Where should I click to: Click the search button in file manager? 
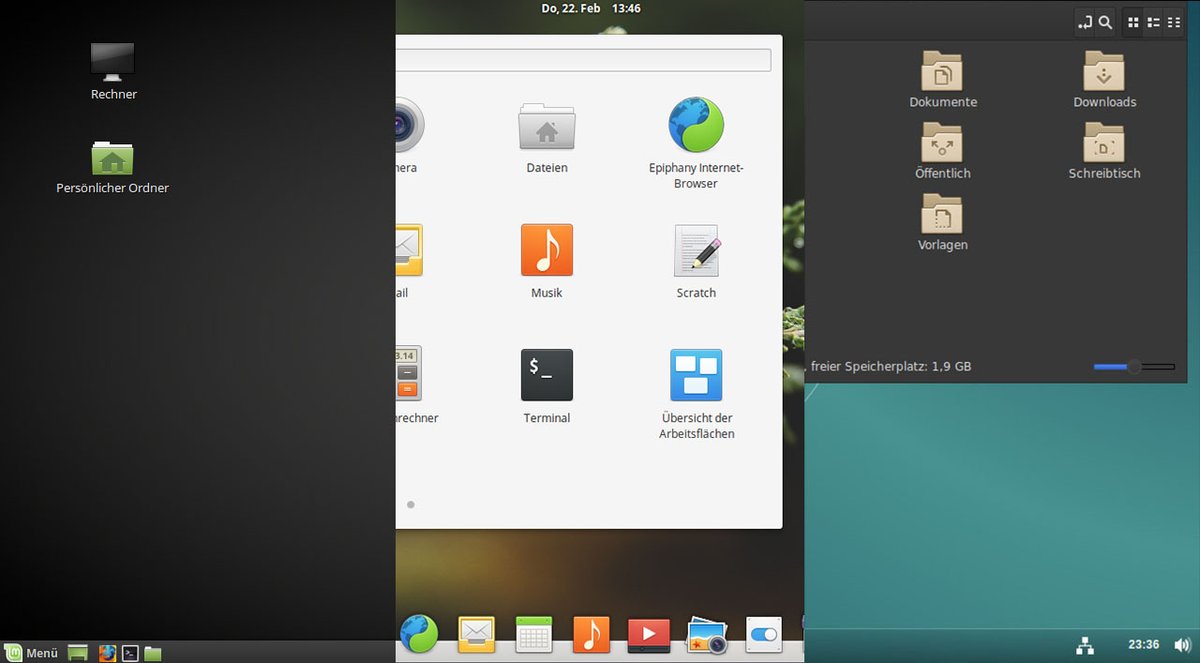click(x=1105, y=22)
